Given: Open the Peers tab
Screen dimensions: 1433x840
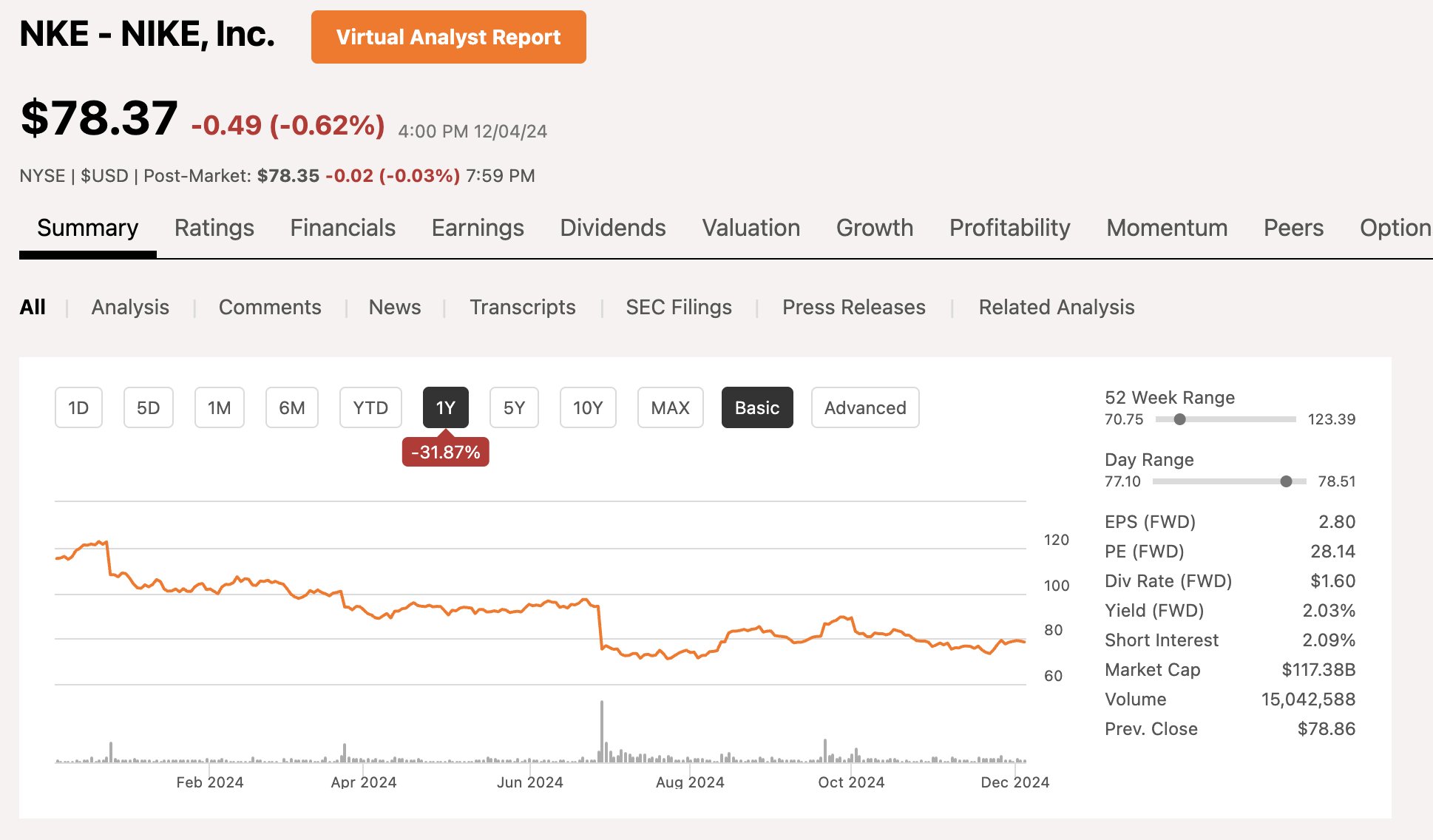Looking at the screenshot, I should tap(1293, 228).
